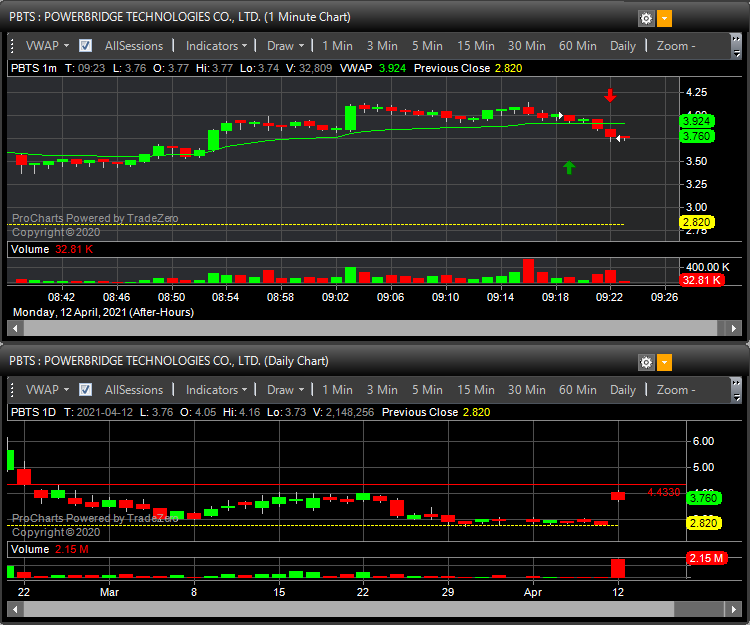Open Indicators dropdown in 1 Minute Chart

pyautogui.click(x=217, y=46)
